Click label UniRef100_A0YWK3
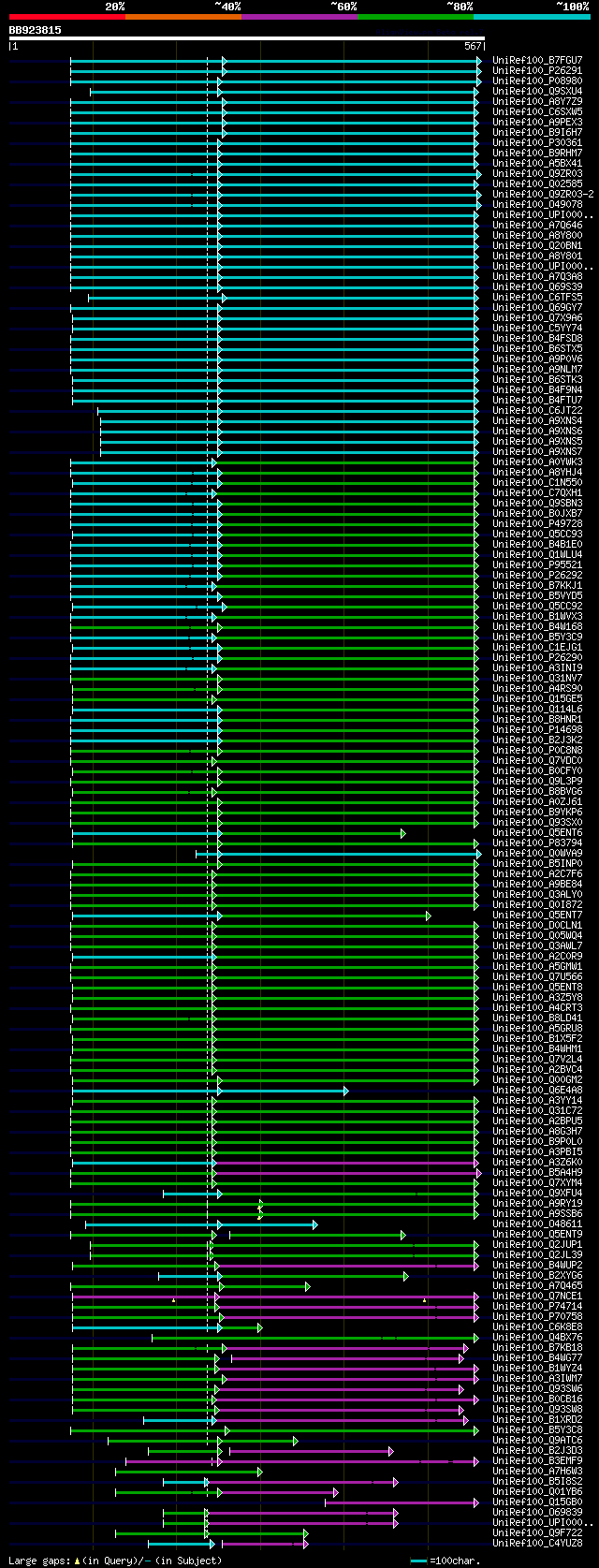 pyautogui.click(x=537, y=462)
